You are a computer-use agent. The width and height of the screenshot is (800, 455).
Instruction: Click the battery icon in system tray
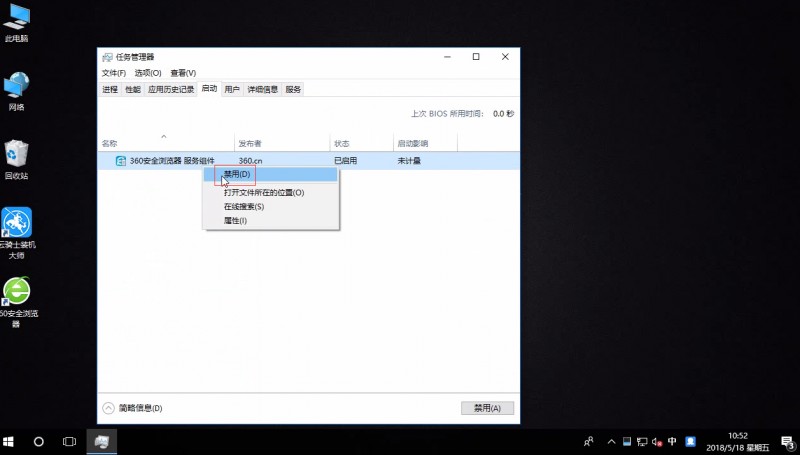627,442
